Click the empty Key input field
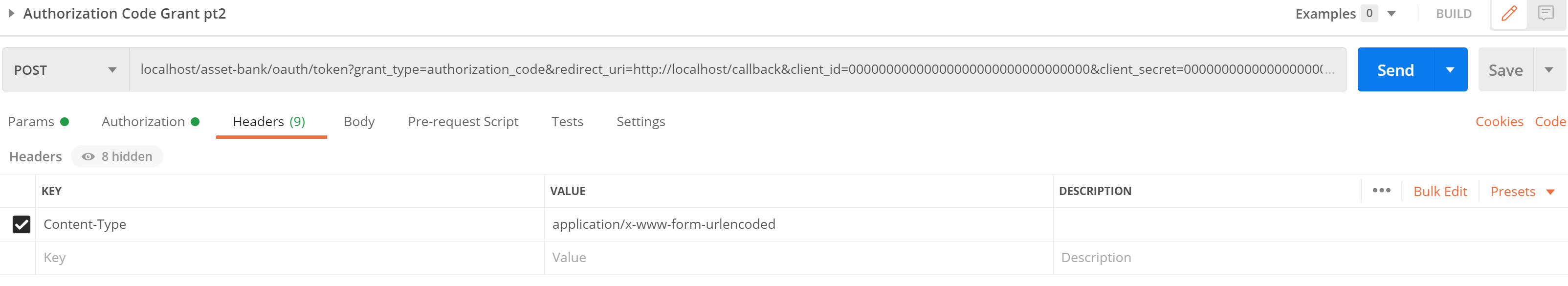The image size is (1568, 286). 290,257
